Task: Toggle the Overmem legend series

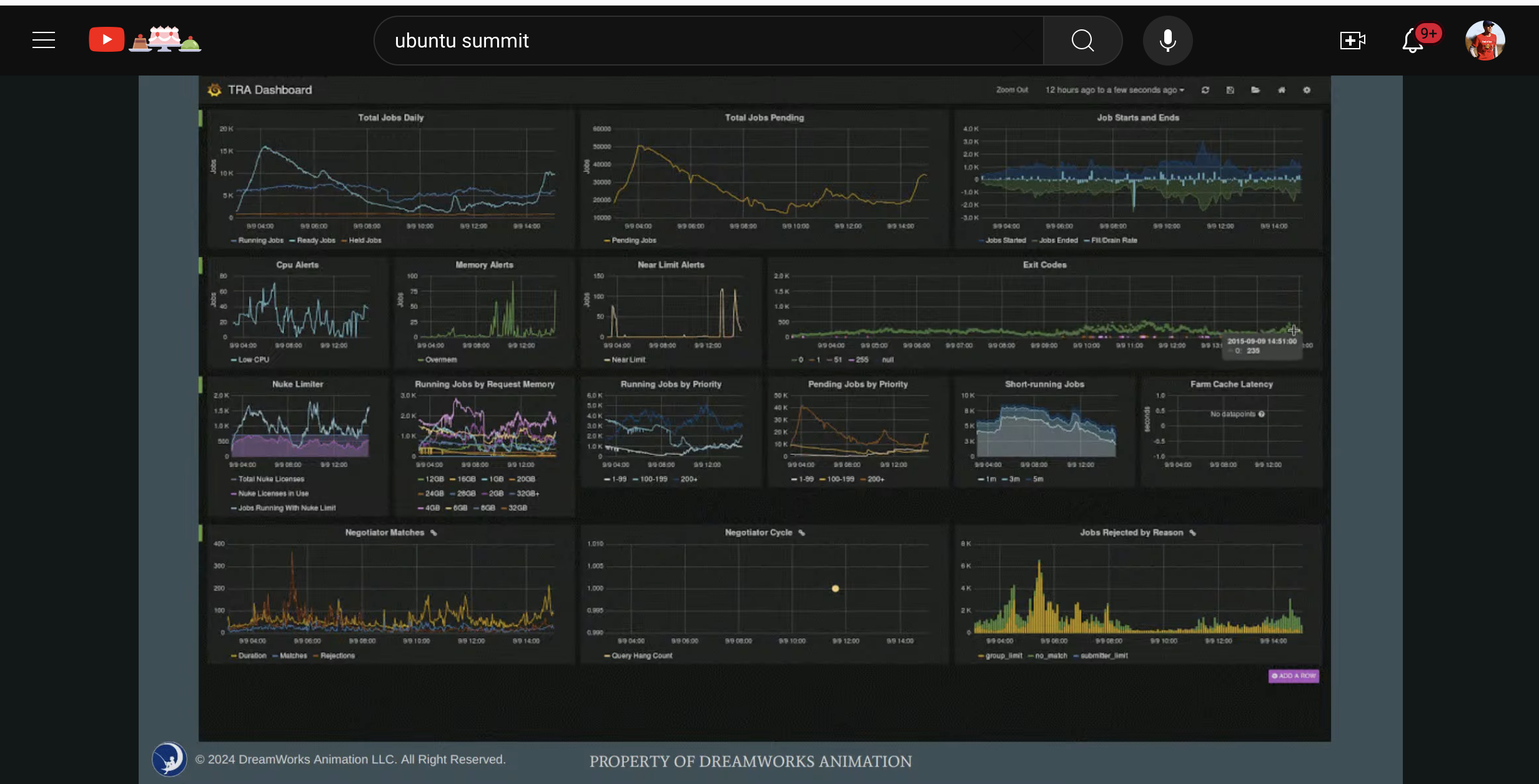Action: point(437,360)
